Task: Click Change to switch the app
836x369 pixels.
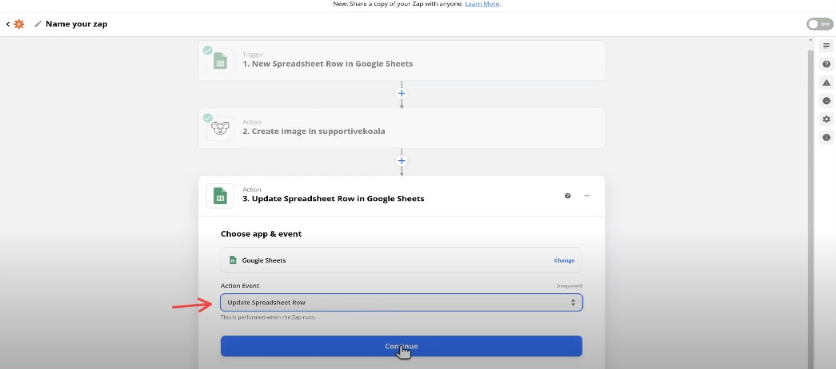Action: (564, 261)
